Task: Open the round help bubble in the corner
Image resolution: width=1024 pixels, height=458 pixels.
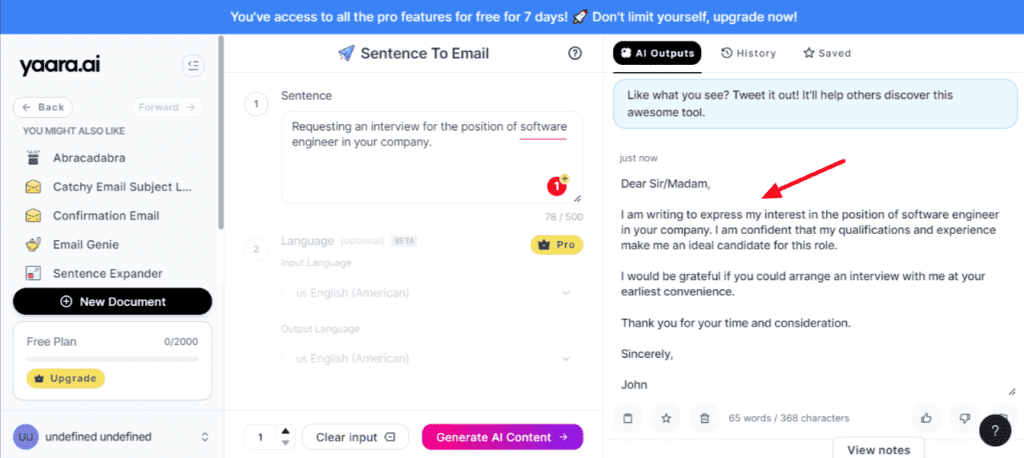Action: coord(995,431)
